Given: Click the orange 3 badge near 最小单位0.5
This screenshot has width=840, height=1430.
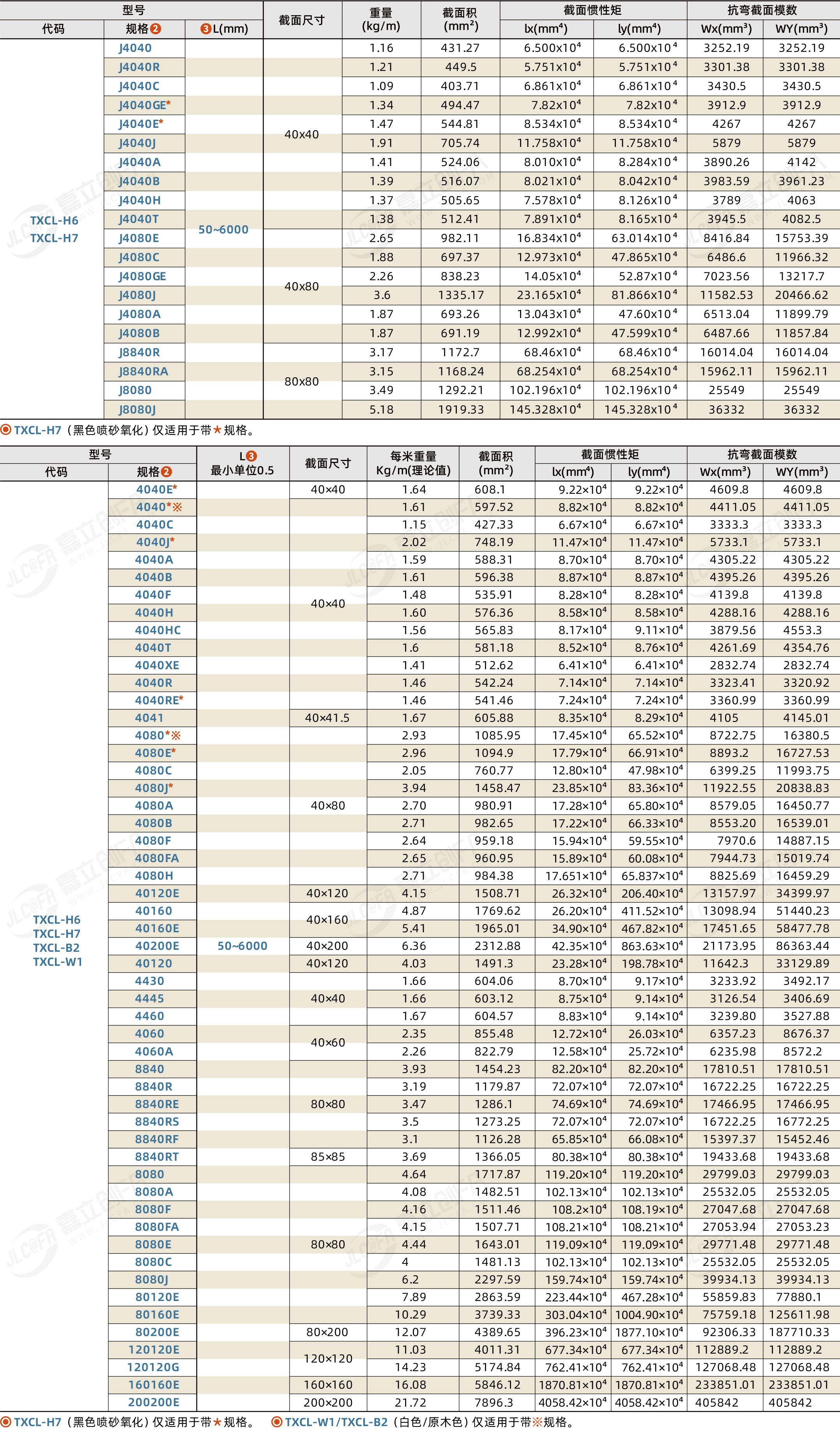Looking at the screenshot, I should 251,456.
